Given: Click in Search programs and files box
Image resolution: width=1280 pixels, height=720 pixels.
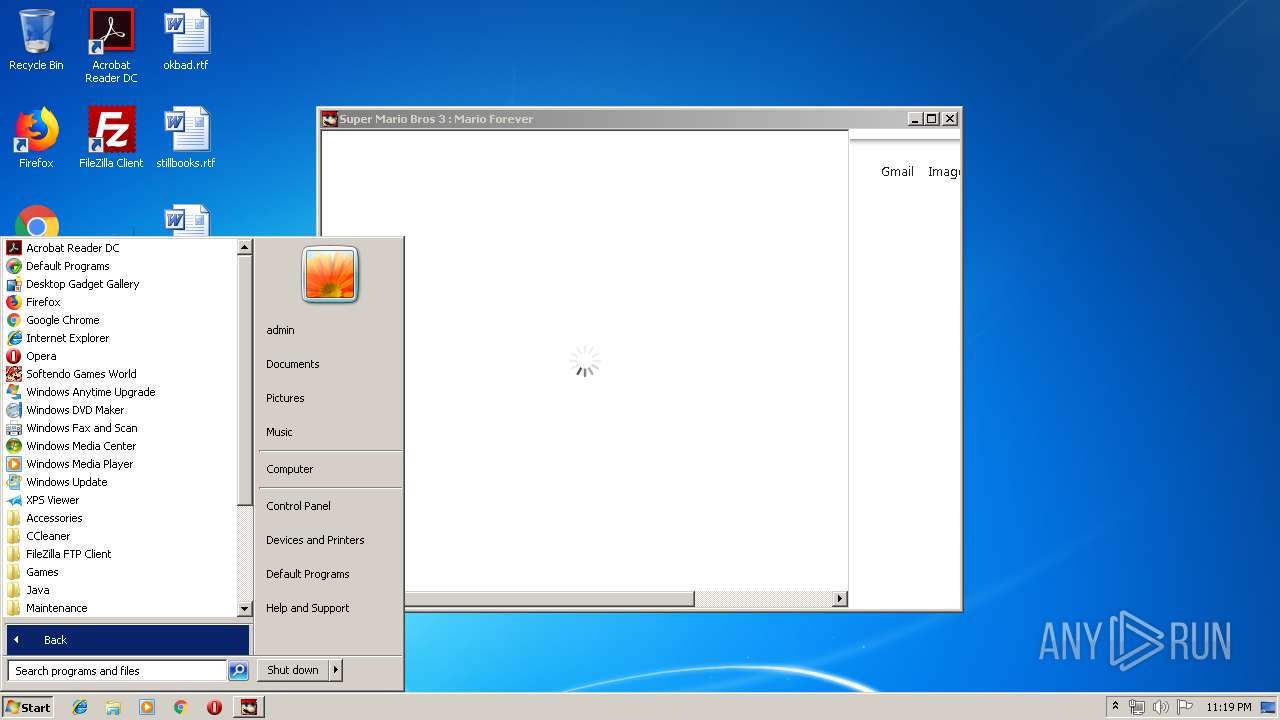Looking at the screenshot, I should click(x=117, y=671).
